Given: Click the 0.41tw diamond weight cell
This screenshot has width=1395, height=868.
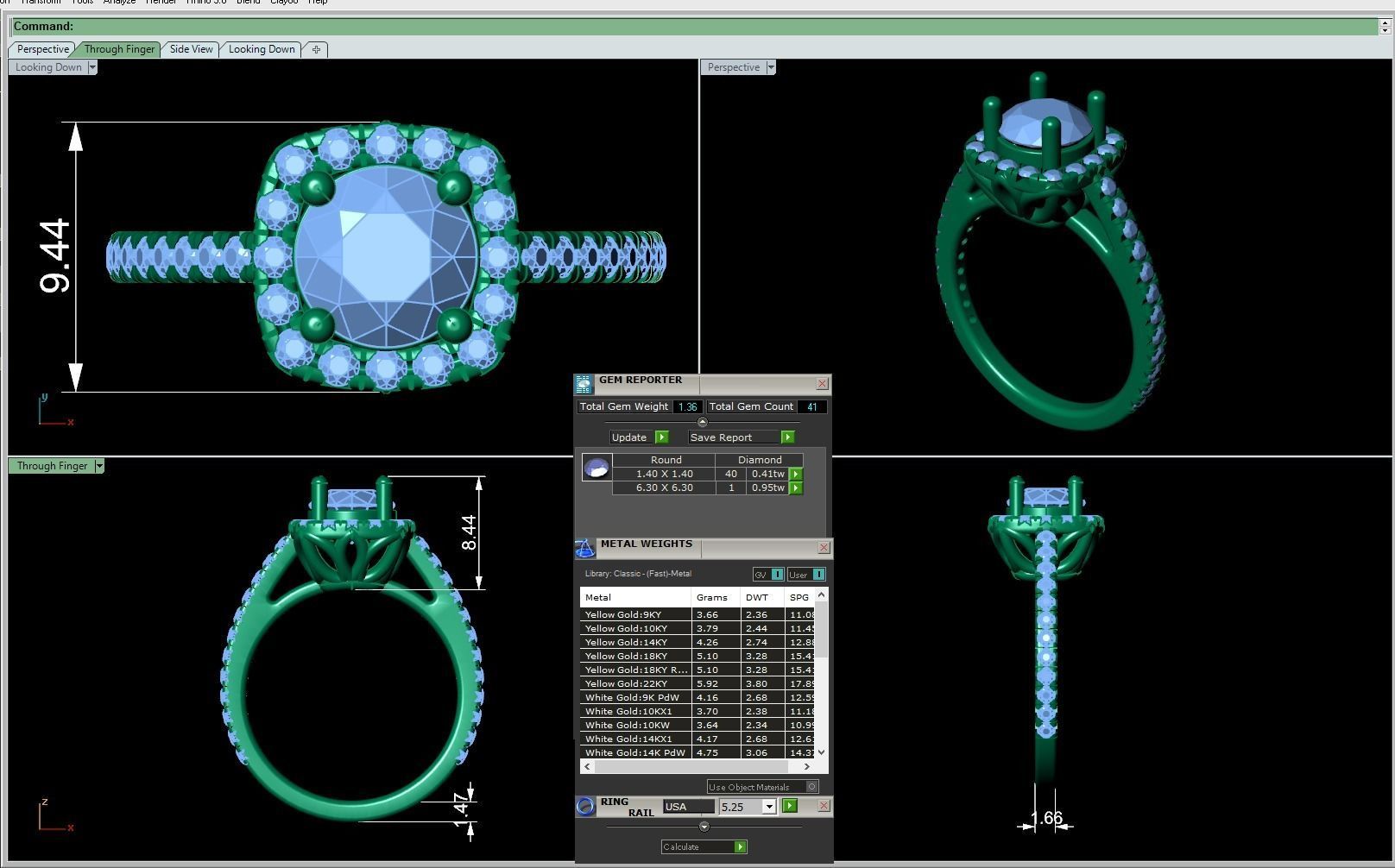Looking at the screenshot, I should [x=767, y=474].
